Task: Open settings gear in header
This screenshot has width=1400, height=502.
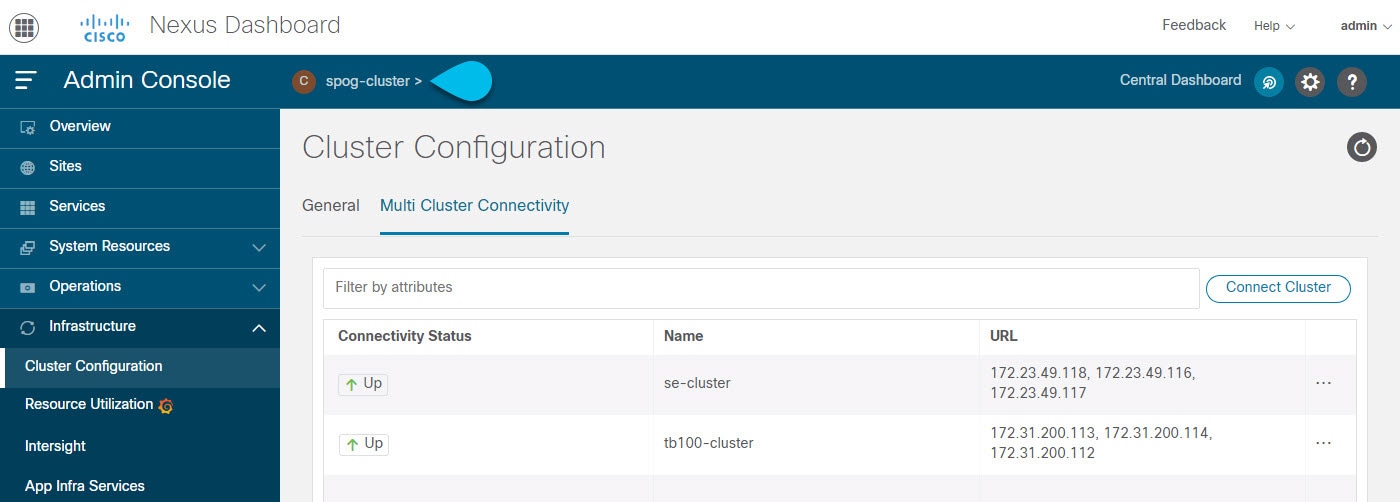Action: pos(1310,82)
